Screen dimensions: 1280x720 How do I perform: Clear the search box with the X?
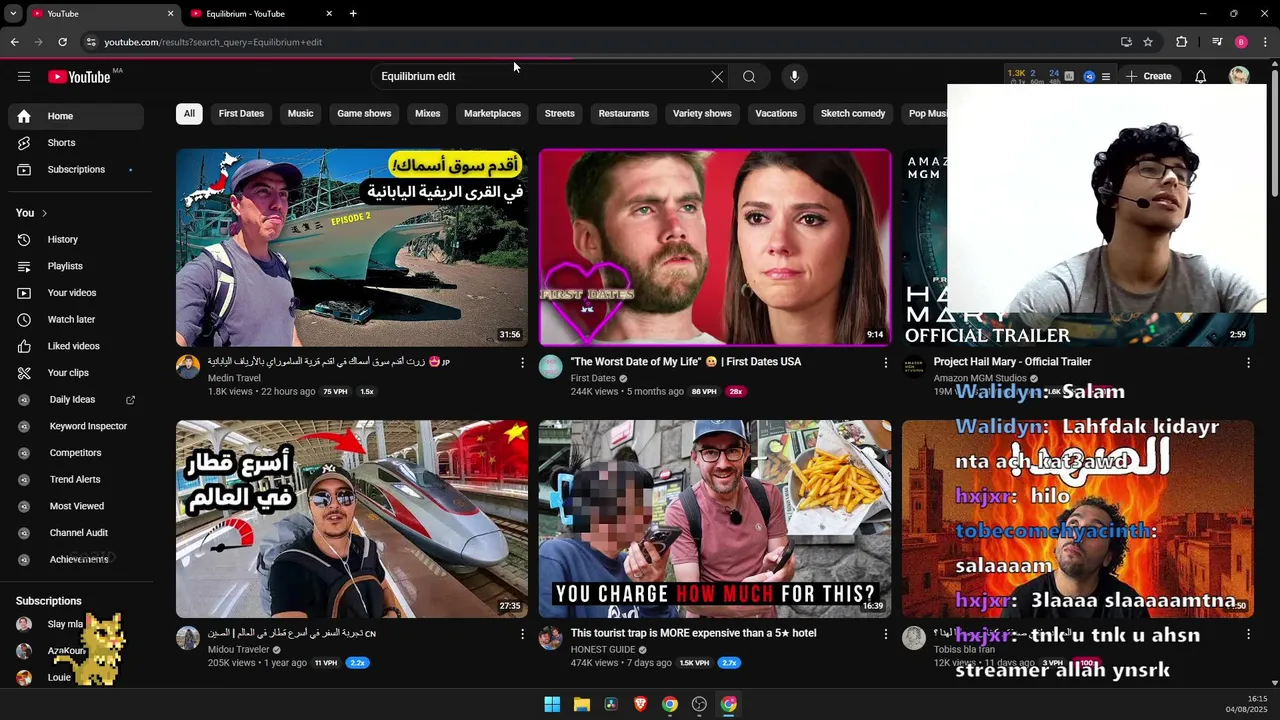[x=717, y=77]
